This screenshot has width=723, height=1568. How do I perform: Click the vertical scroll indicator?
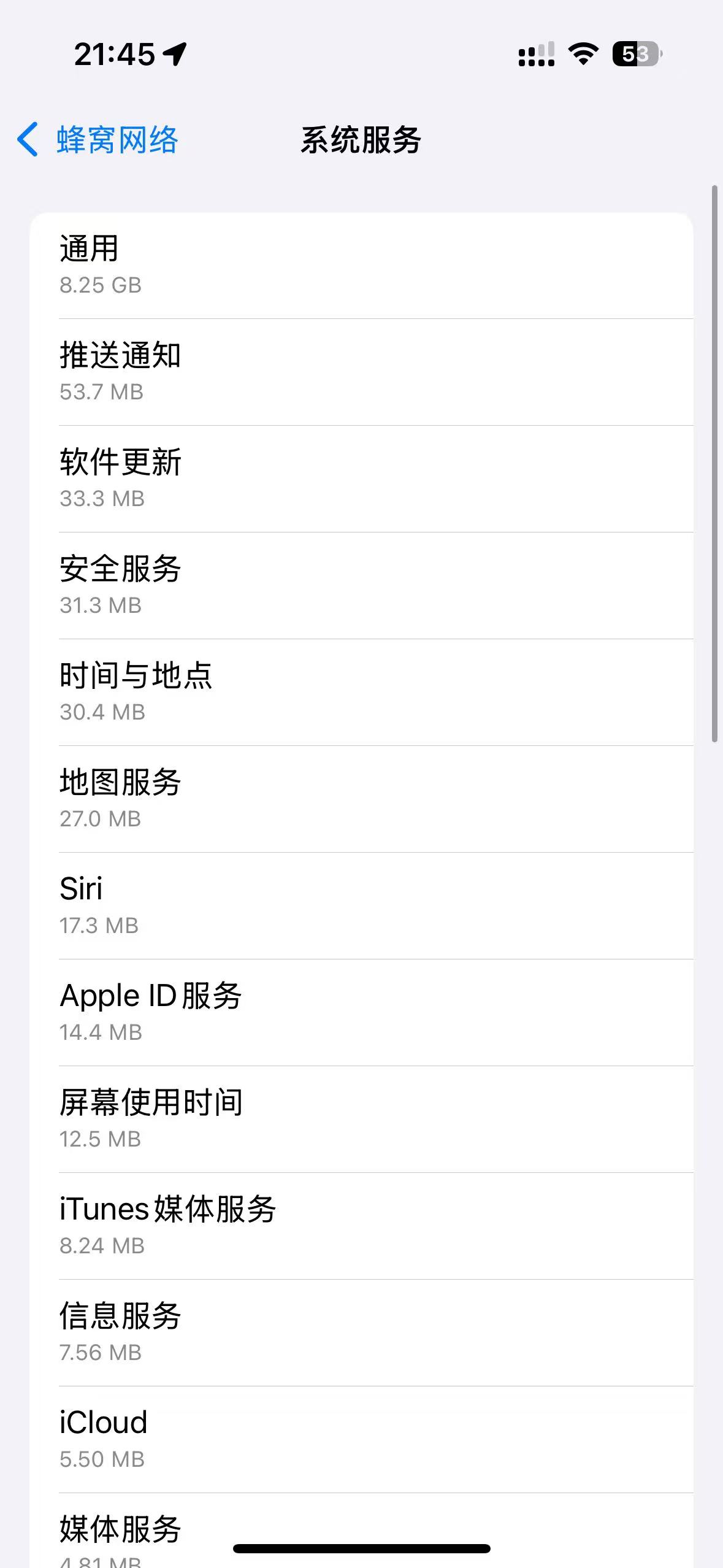714,464
